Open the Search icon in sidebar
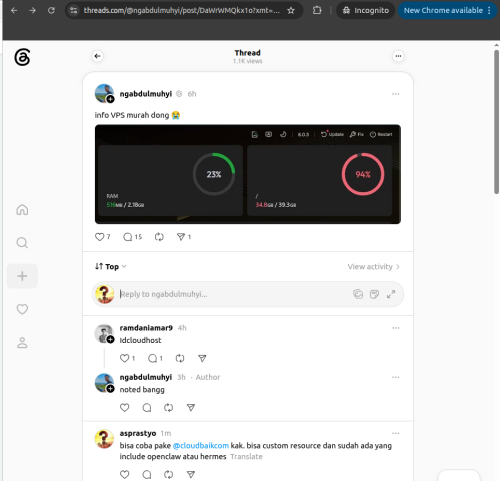Screen dimensions: 500x481 22,243
